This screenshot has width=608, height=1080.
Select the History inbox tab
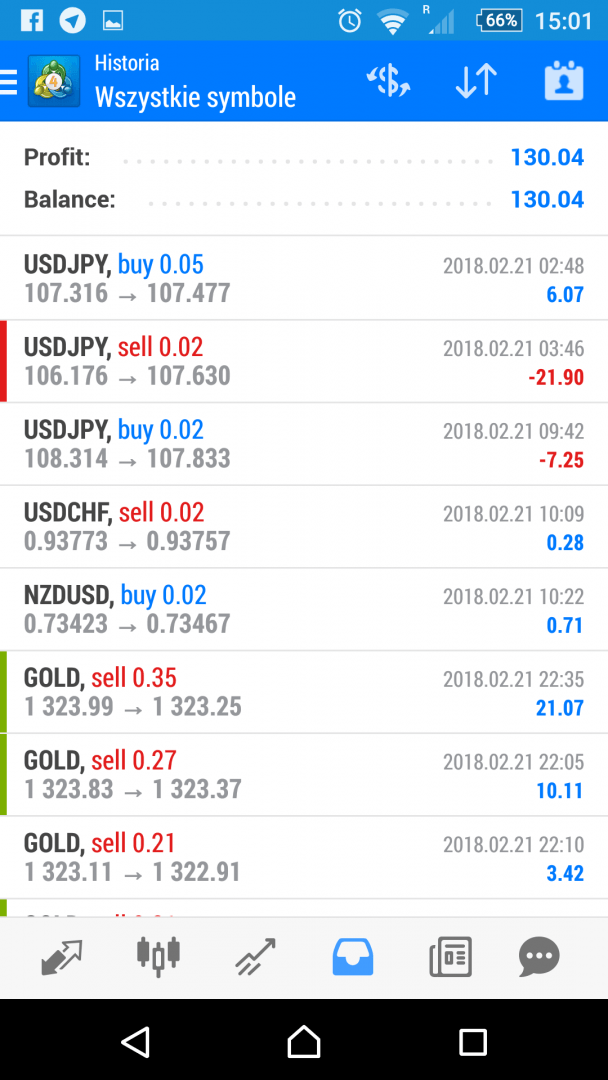tap(352, 957)
